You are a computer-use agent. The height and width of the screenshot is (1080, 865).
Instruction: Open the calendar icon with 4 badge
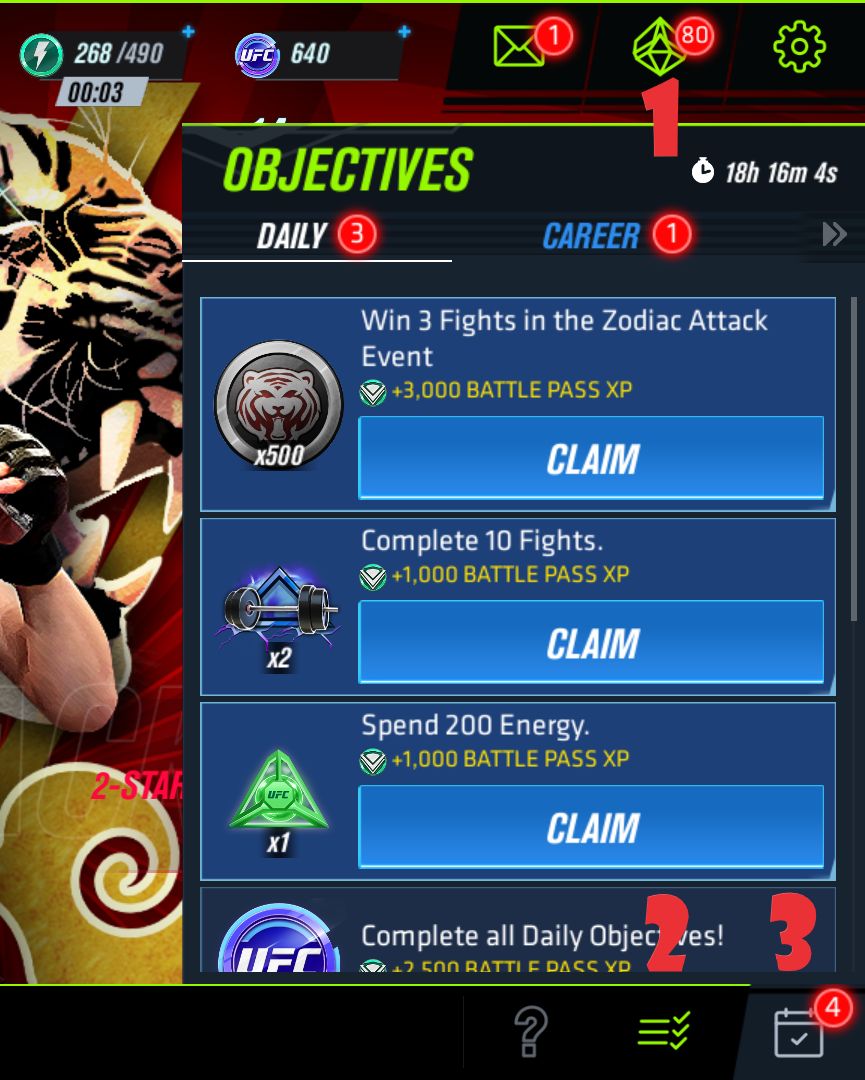click(798, 1032)
